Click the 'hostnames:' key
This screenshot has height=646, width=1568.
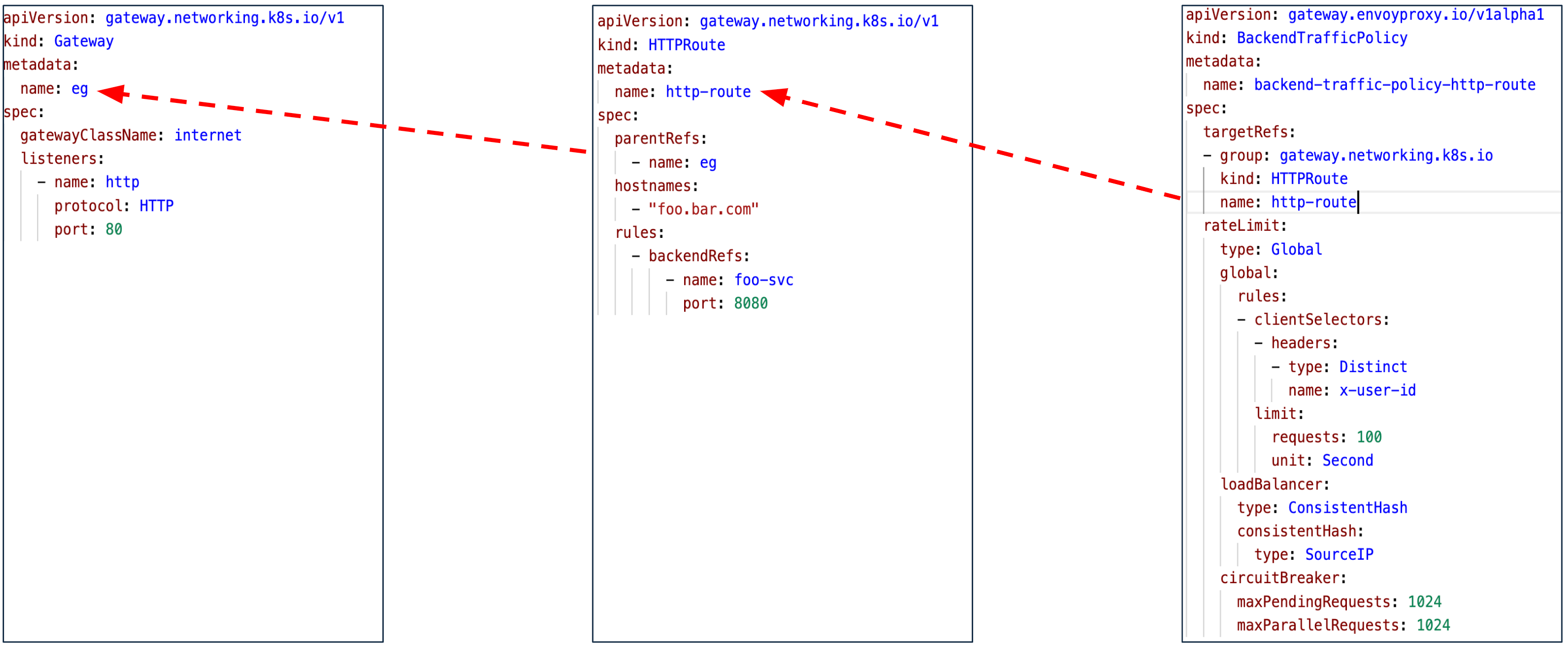click(656, 186)
